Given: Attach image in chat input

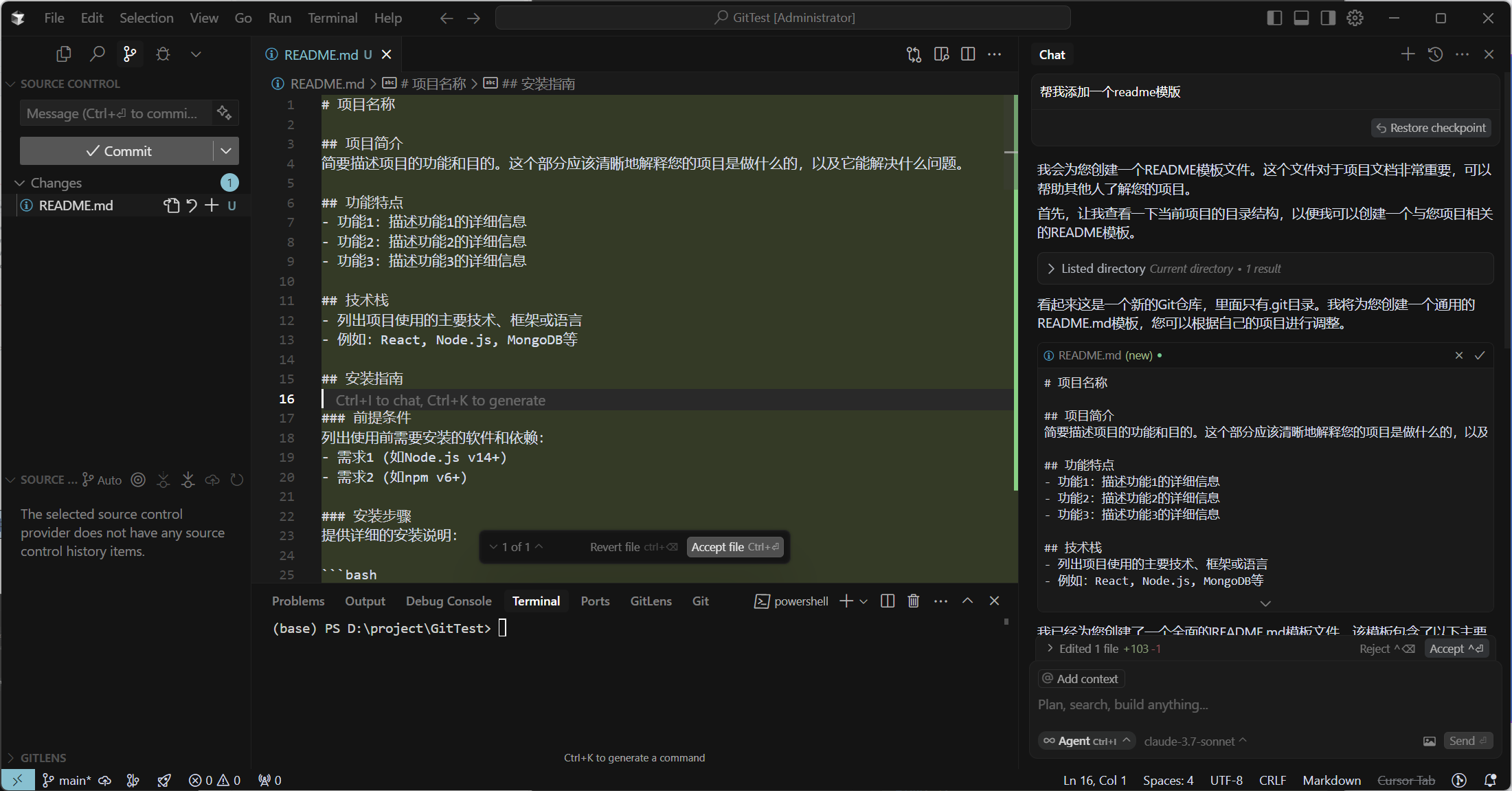Looking at the screenshot, I should pyautogui.click(x=1429, y=741).
